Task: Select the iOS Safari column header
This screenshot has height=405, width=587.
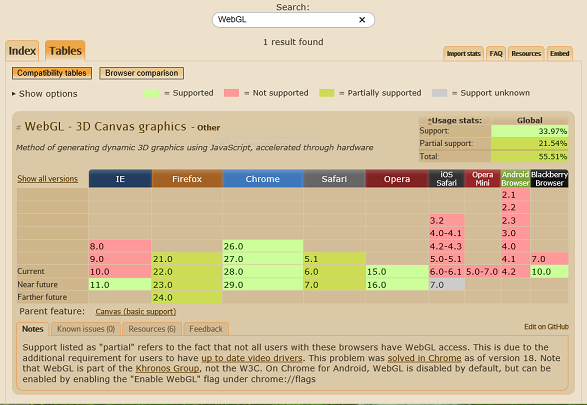Action: pyautogui.click(x=447, y=179)
